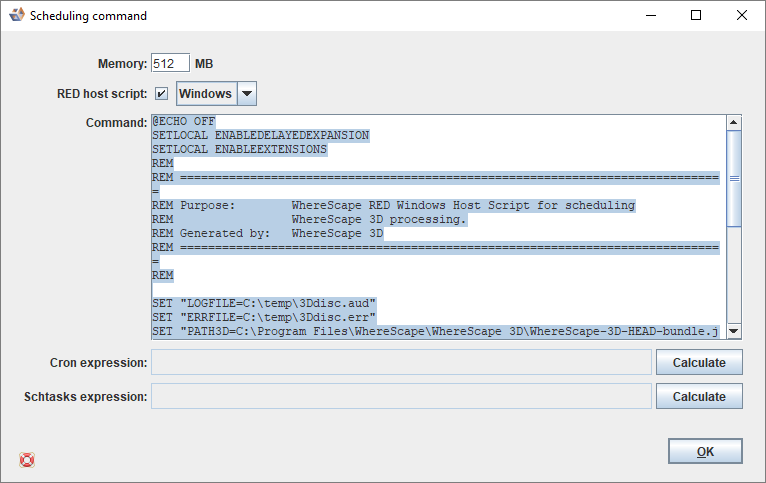
Task: Click the Scheduling command title bar icon
Action: point(16,16)
